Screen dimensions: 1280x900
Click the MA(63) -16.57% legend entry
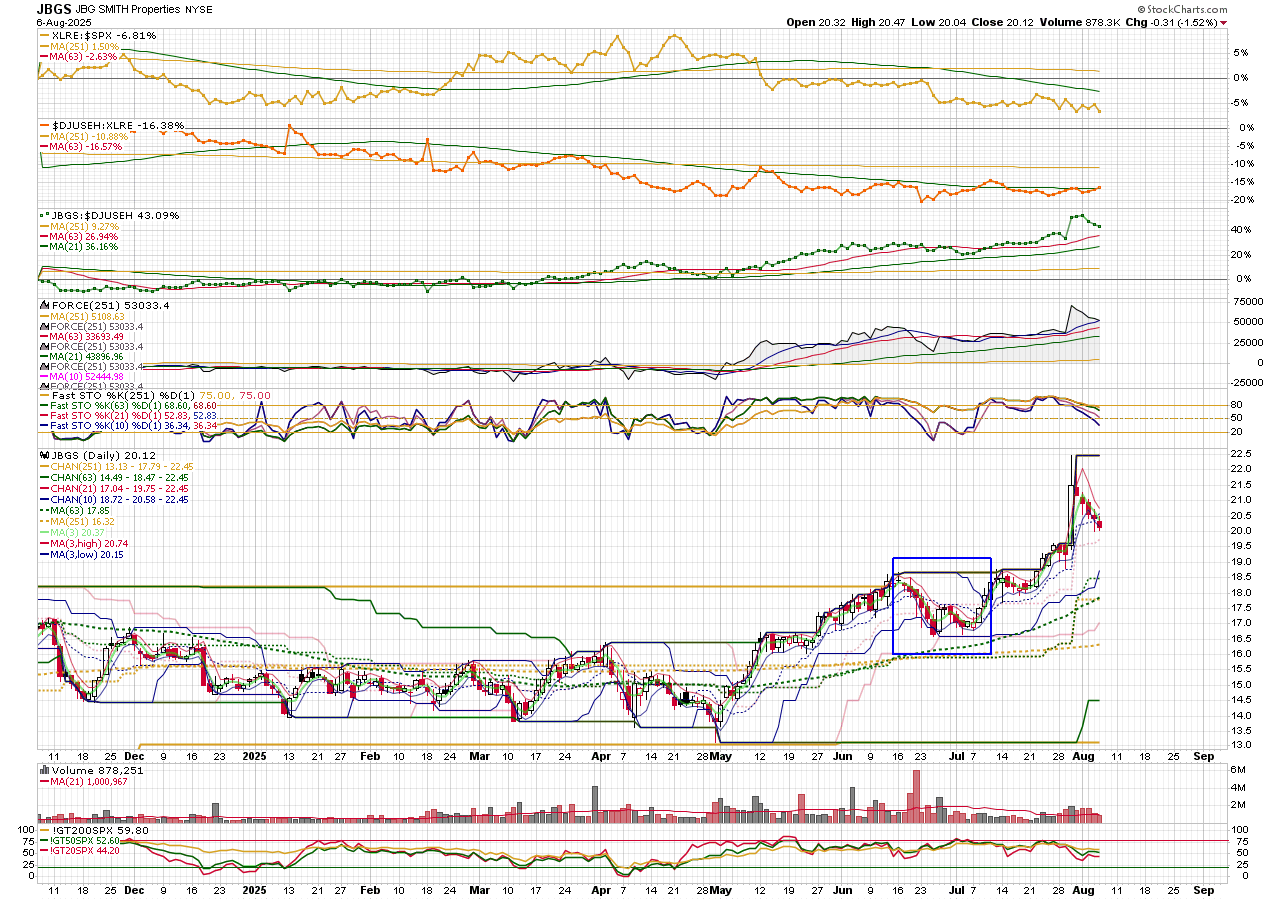coord(87,146)
